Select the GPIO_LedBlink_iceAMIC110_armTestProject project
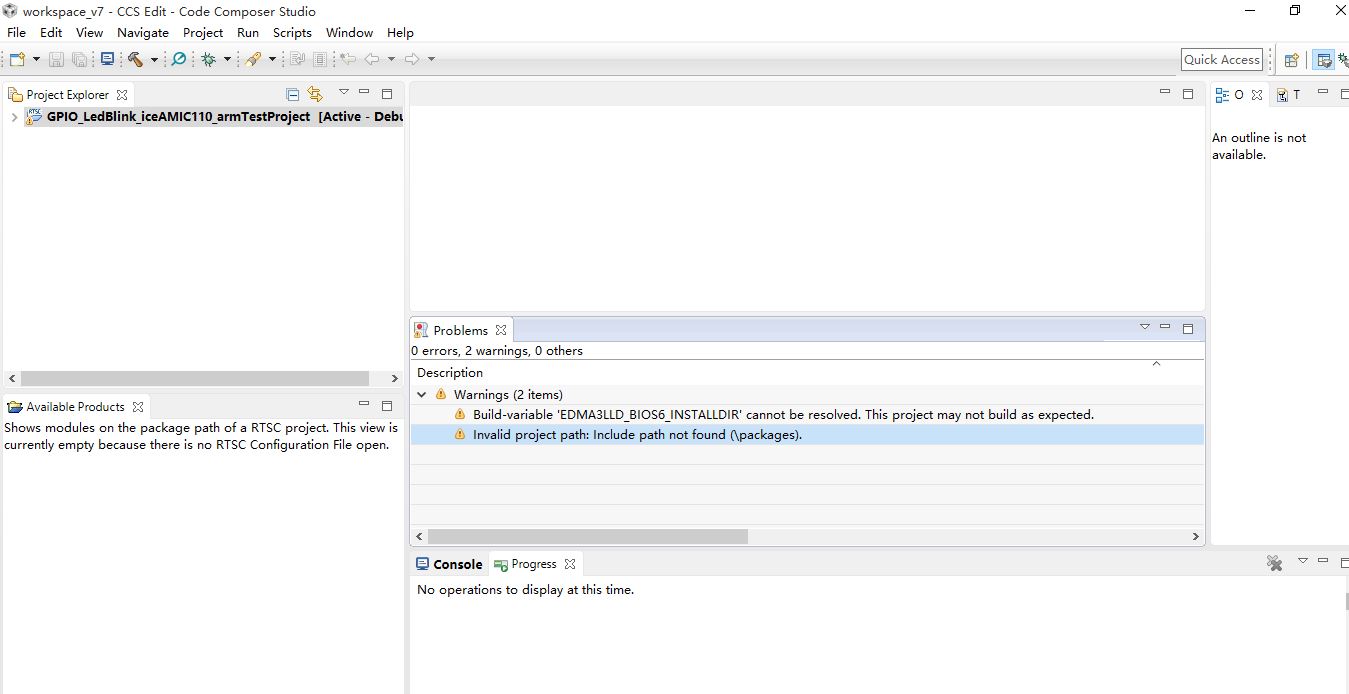Viewport: 1349px width, 694px height. pos(214,117)
